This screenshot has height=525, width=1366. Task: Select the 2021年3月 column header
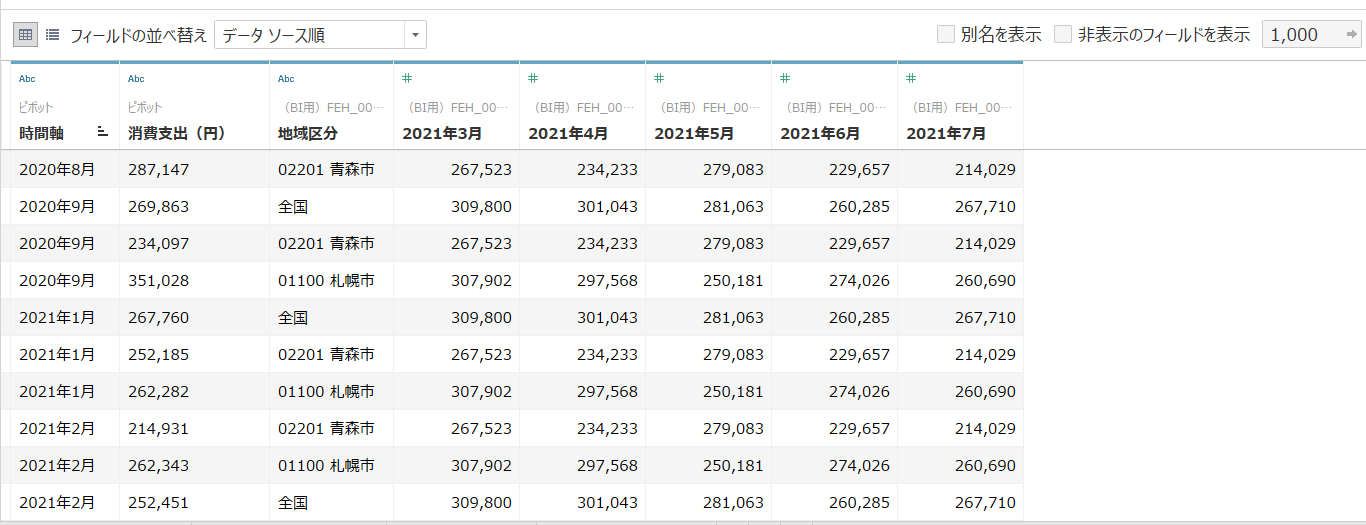click(441, 133)
